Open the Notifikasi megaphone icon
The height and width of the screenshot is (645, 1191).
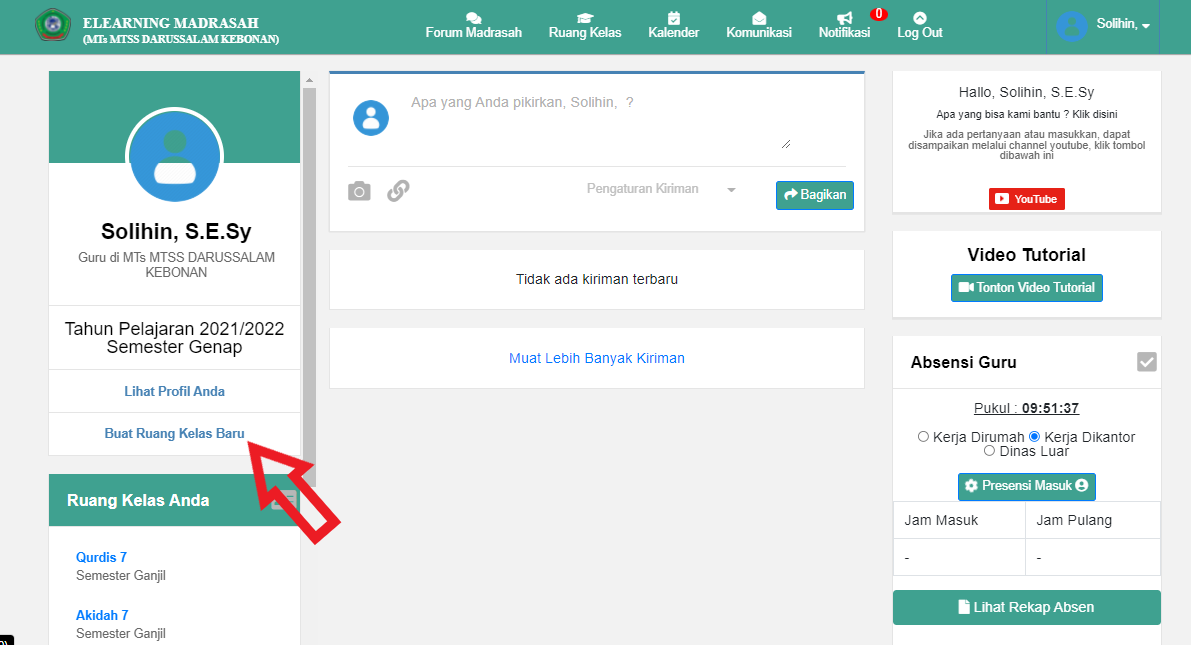coord(844,19)
